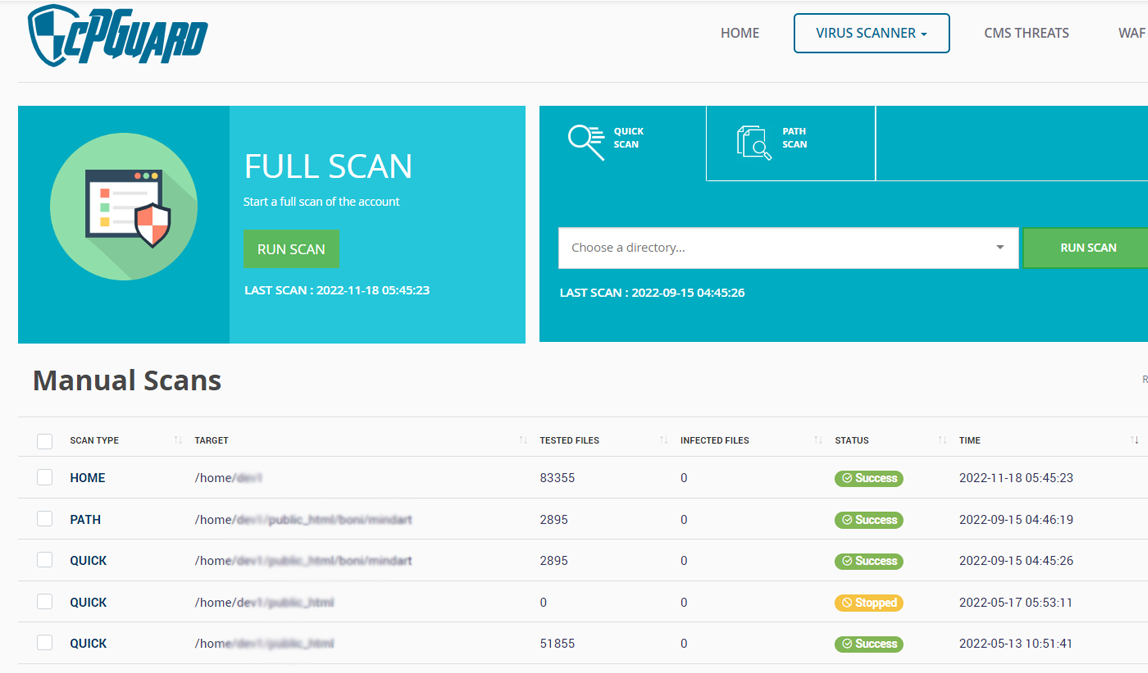This screenshot has height=673, width=1148.
Task: Check the HOME scan row checkbox
Action: click(45, 477)
